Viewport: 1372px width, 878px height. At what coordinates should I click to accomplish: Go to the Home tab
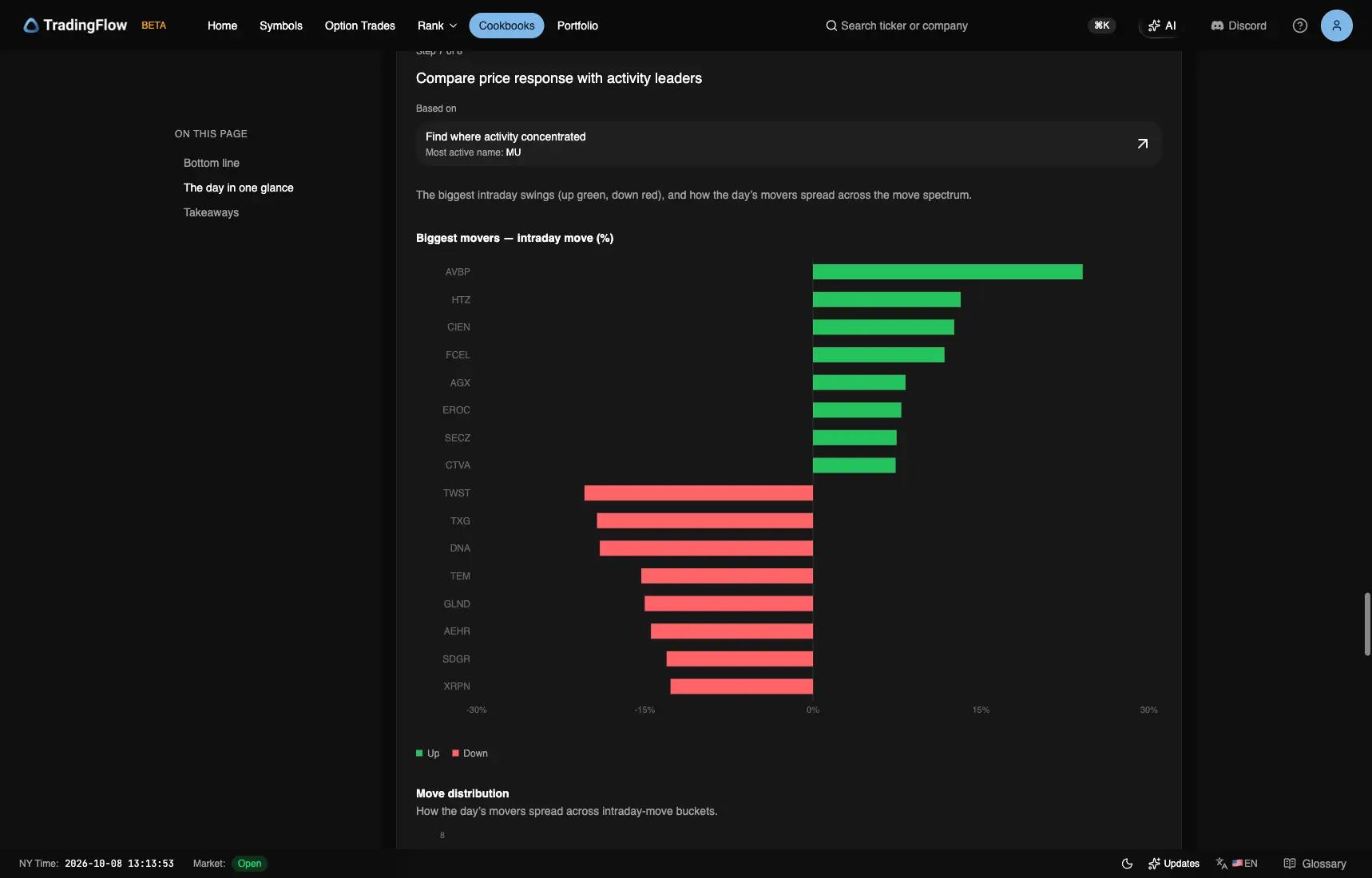[222, 26]
